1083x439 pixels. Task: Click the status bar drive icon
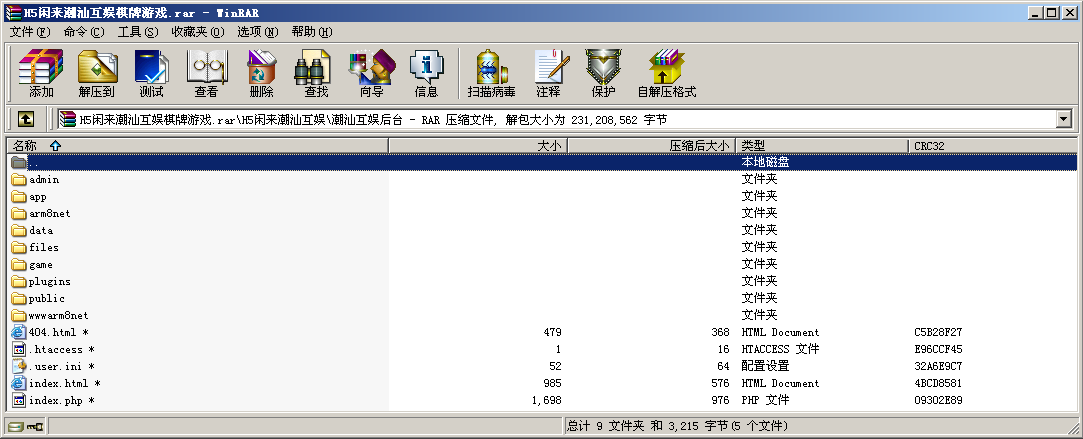[16, 427]
